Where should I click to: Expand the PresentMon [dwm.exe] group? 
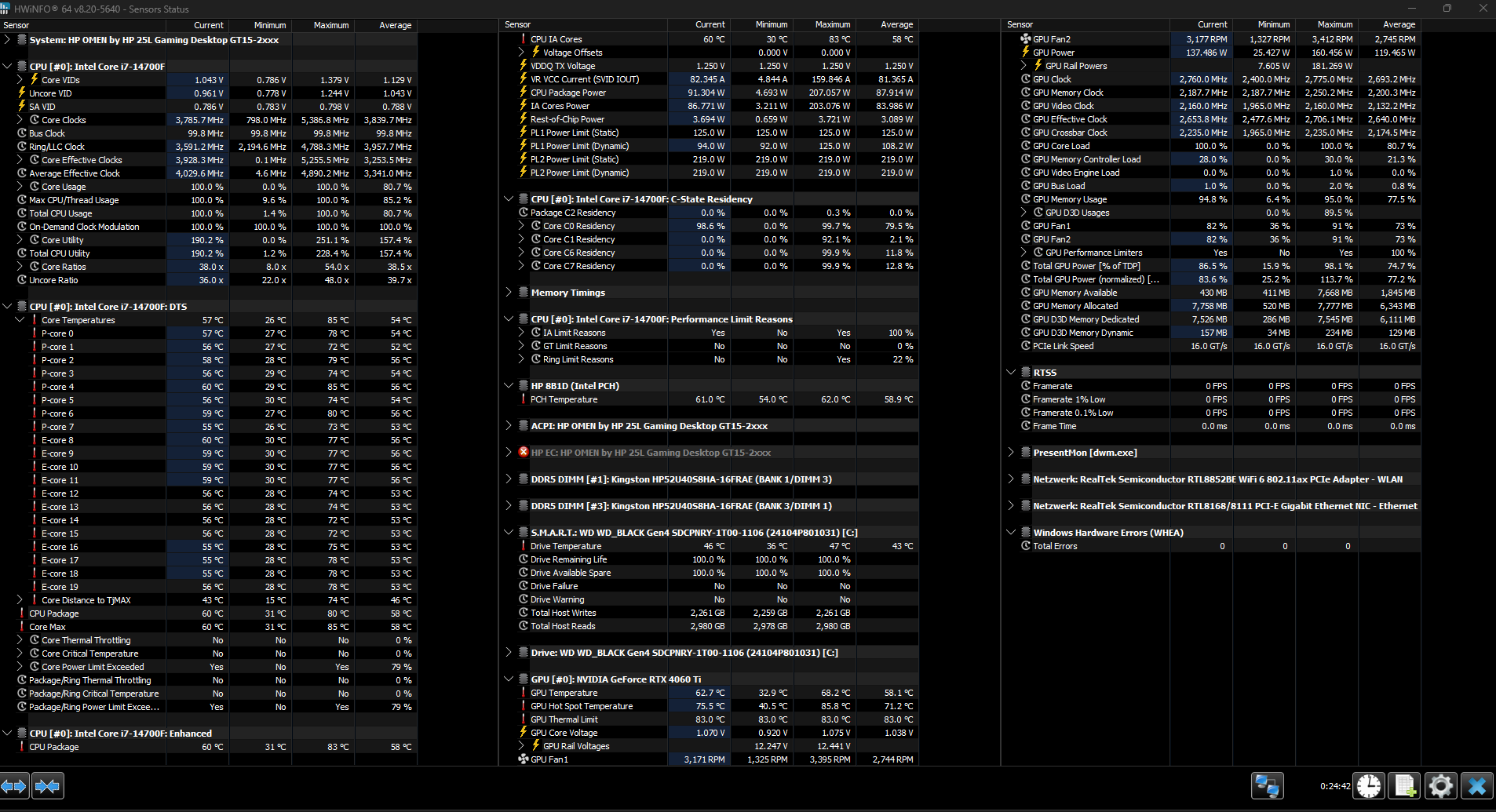[x=1011, y=453]
